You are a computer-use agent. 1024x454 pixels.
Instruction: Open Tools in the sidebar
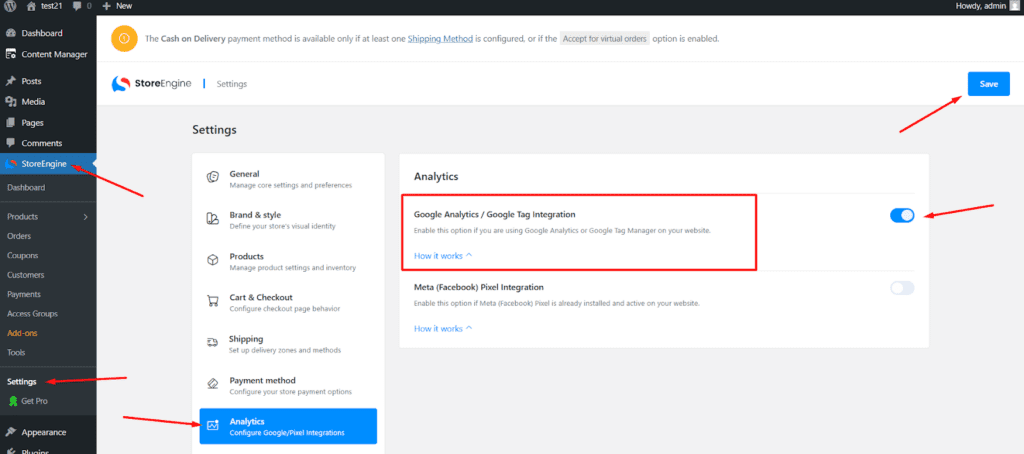(16, 352)
